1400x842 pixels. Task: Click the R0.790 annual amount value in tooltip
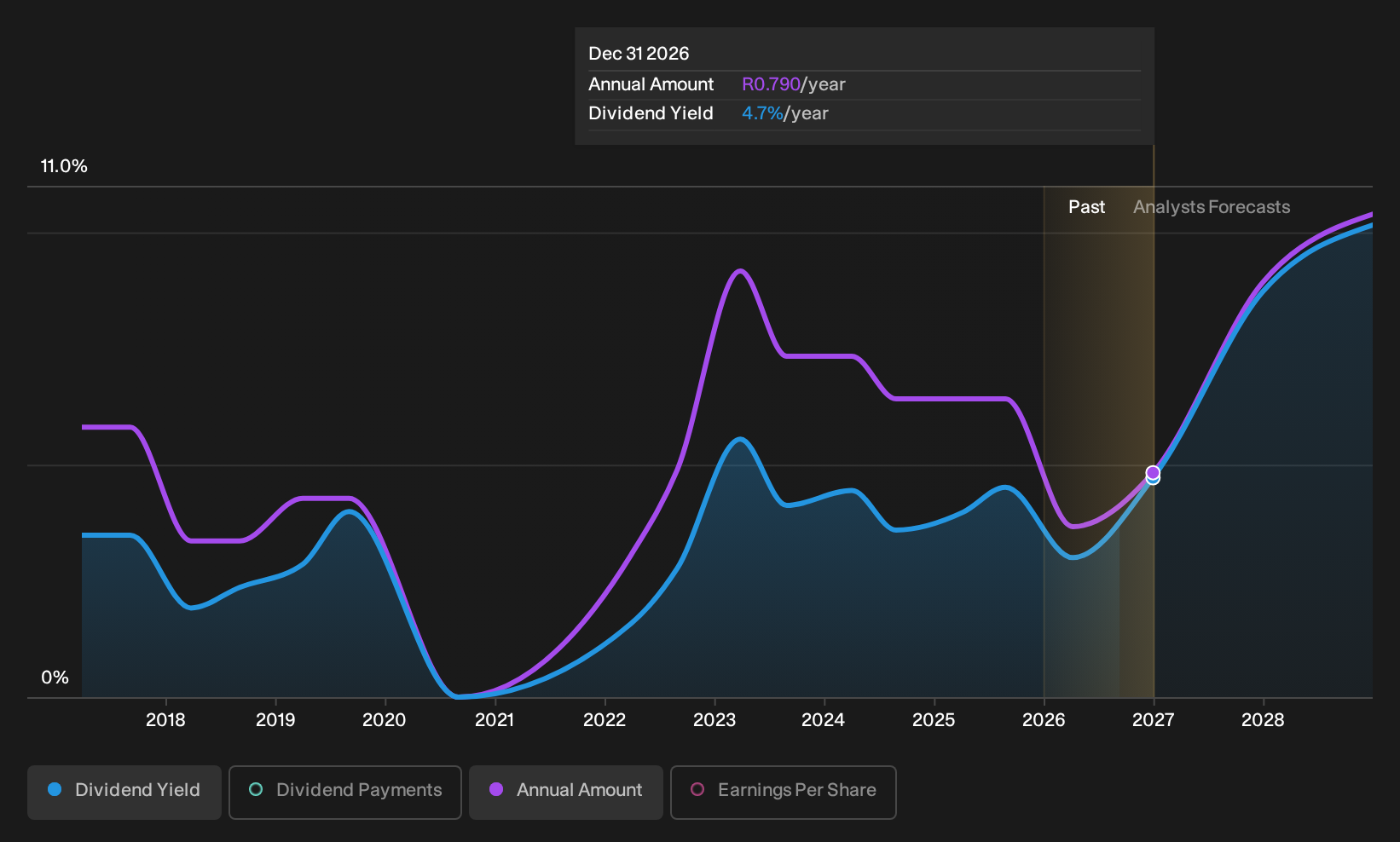(x=771, y=84)
